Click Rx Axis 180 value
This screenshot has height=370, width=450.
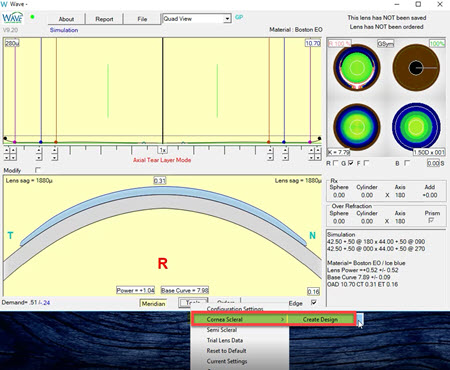(400, 195)
